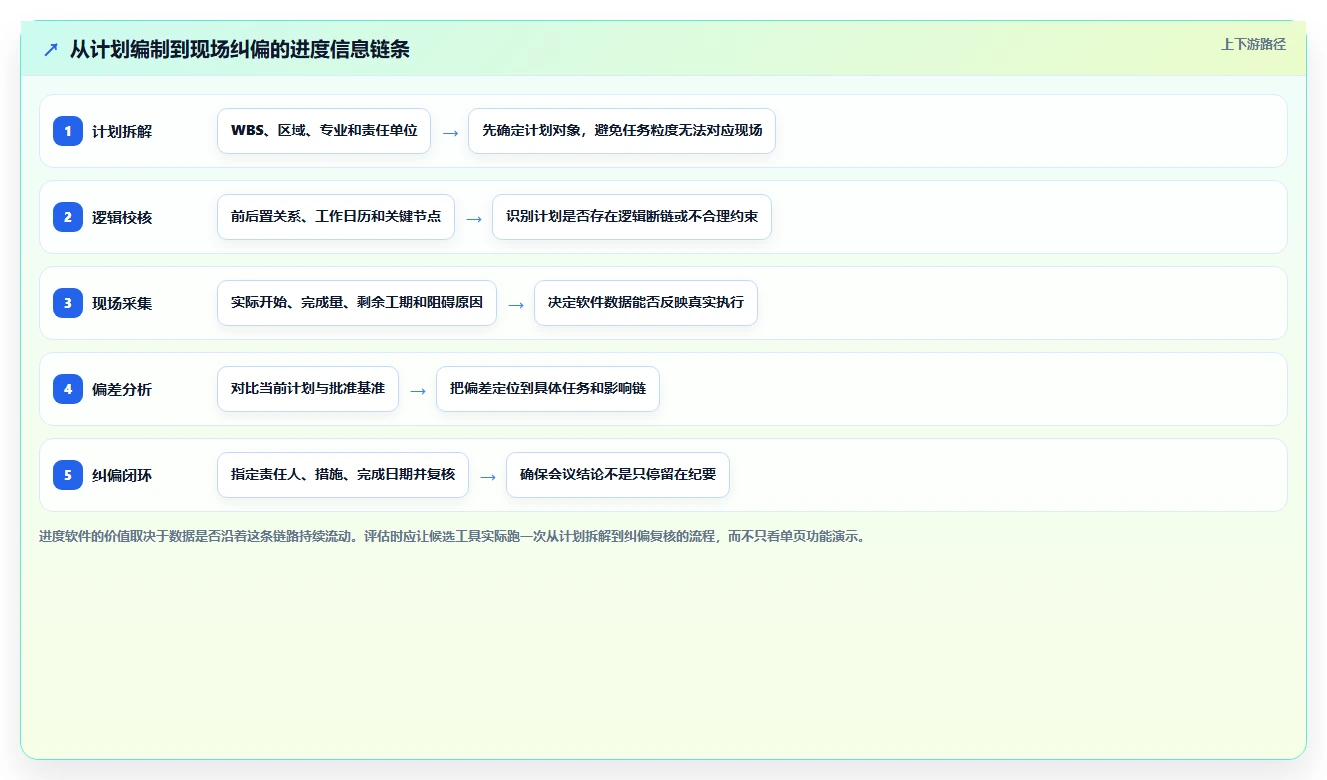Click the 先确定计划对象 result chip
The height and width of the screenshot is (780, 1327).
(622, 131)
